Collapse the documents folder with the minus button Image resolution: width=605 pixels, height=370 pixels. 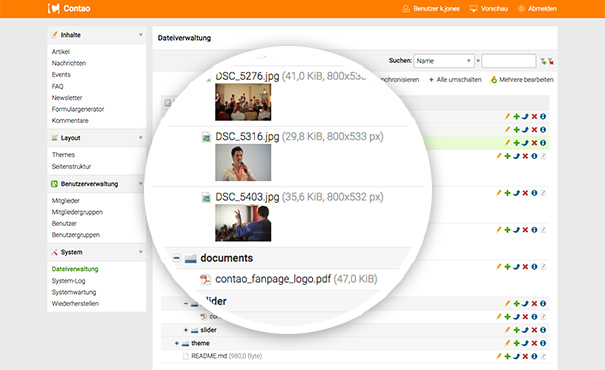tap(176, 258)
